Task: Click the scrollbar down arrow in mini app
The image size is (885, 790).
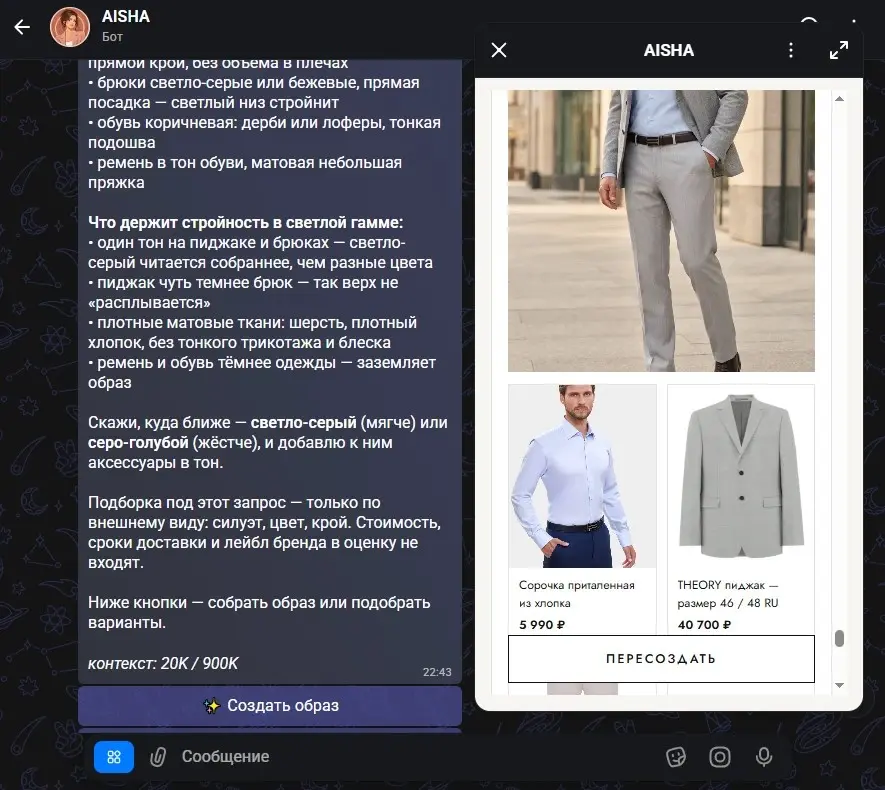Action: (x=839, y=685)
